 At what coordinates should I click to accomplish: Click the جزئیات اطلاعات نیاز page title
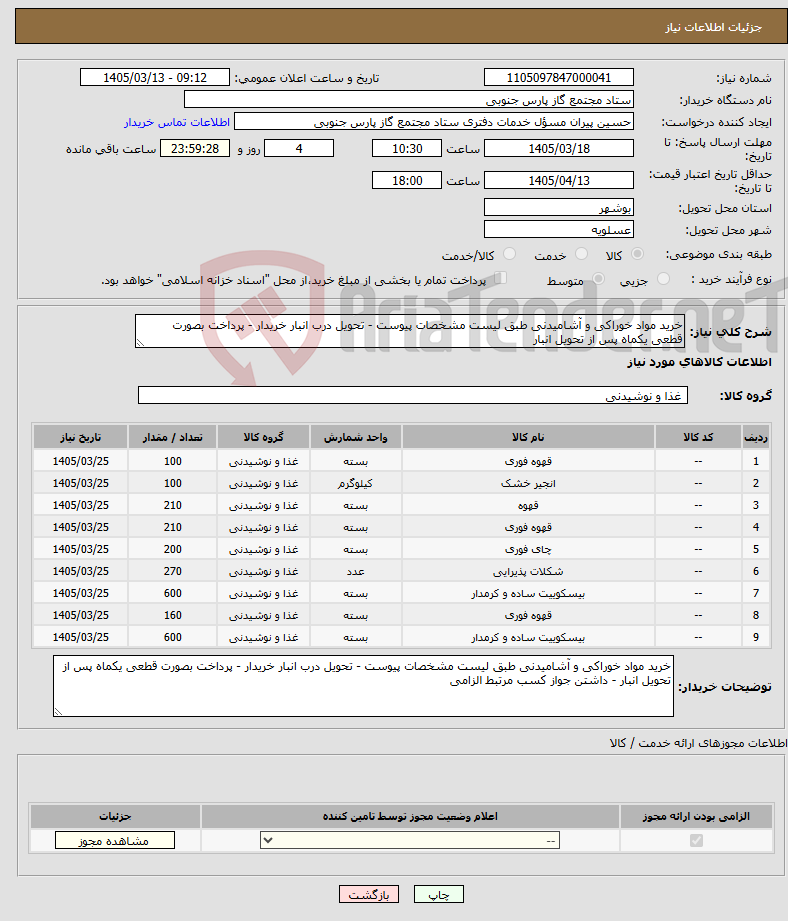click(x=713, y=27)
